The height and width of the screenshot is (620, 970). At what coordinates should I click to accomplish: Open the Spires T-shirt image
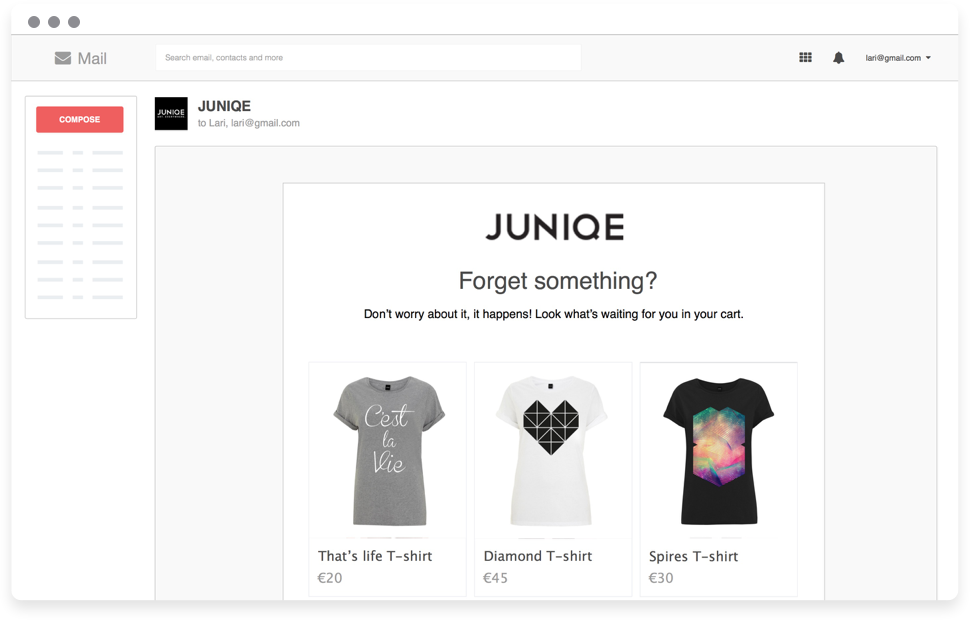(719, 450)
